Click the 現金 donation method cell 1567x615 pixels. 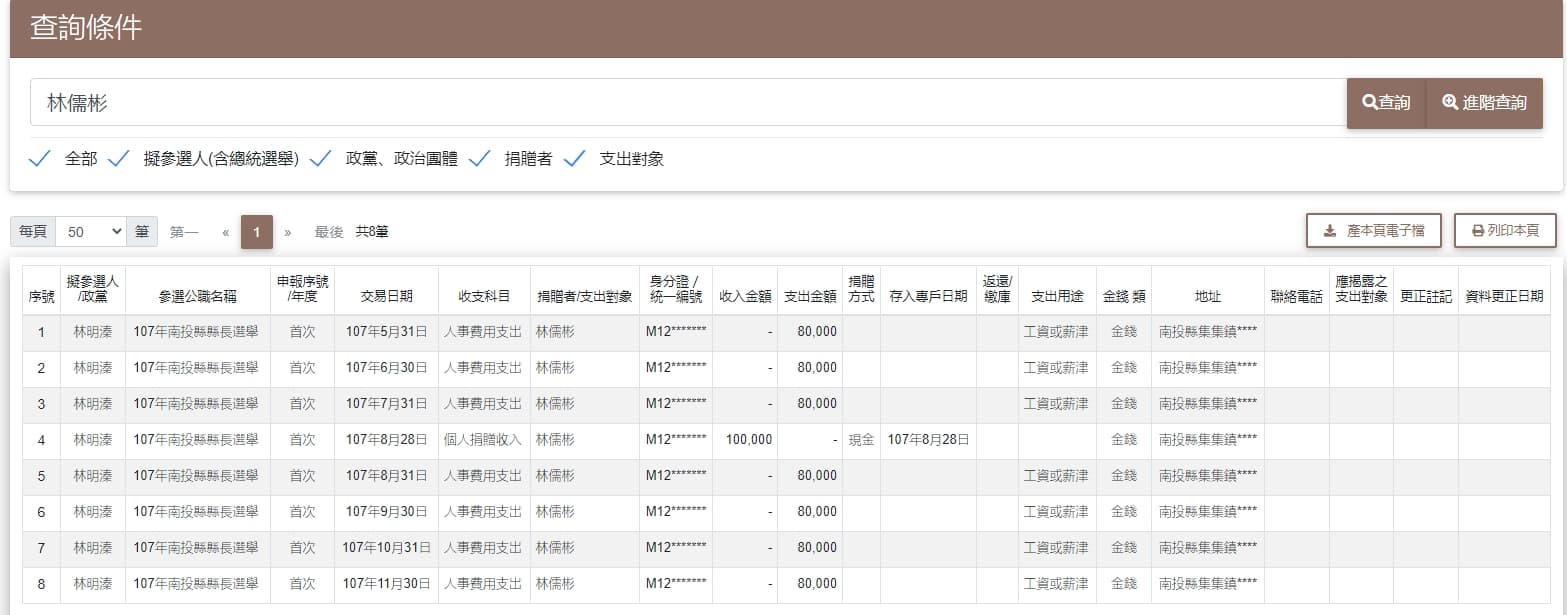pyautogui.click(x=862, y=440)
